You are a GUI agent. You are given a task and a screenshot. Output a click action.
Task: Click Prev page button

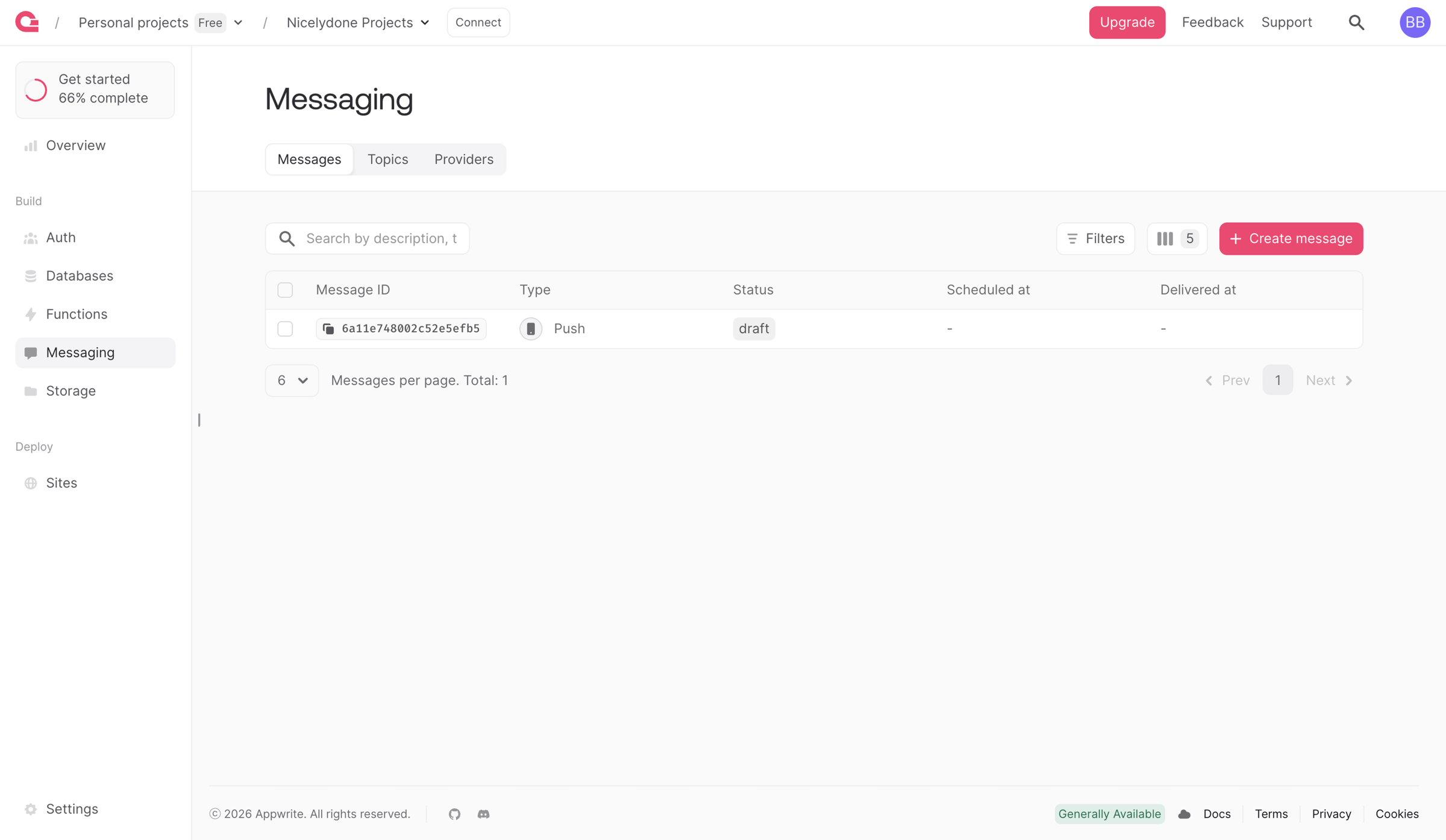tap(1227, 380)
